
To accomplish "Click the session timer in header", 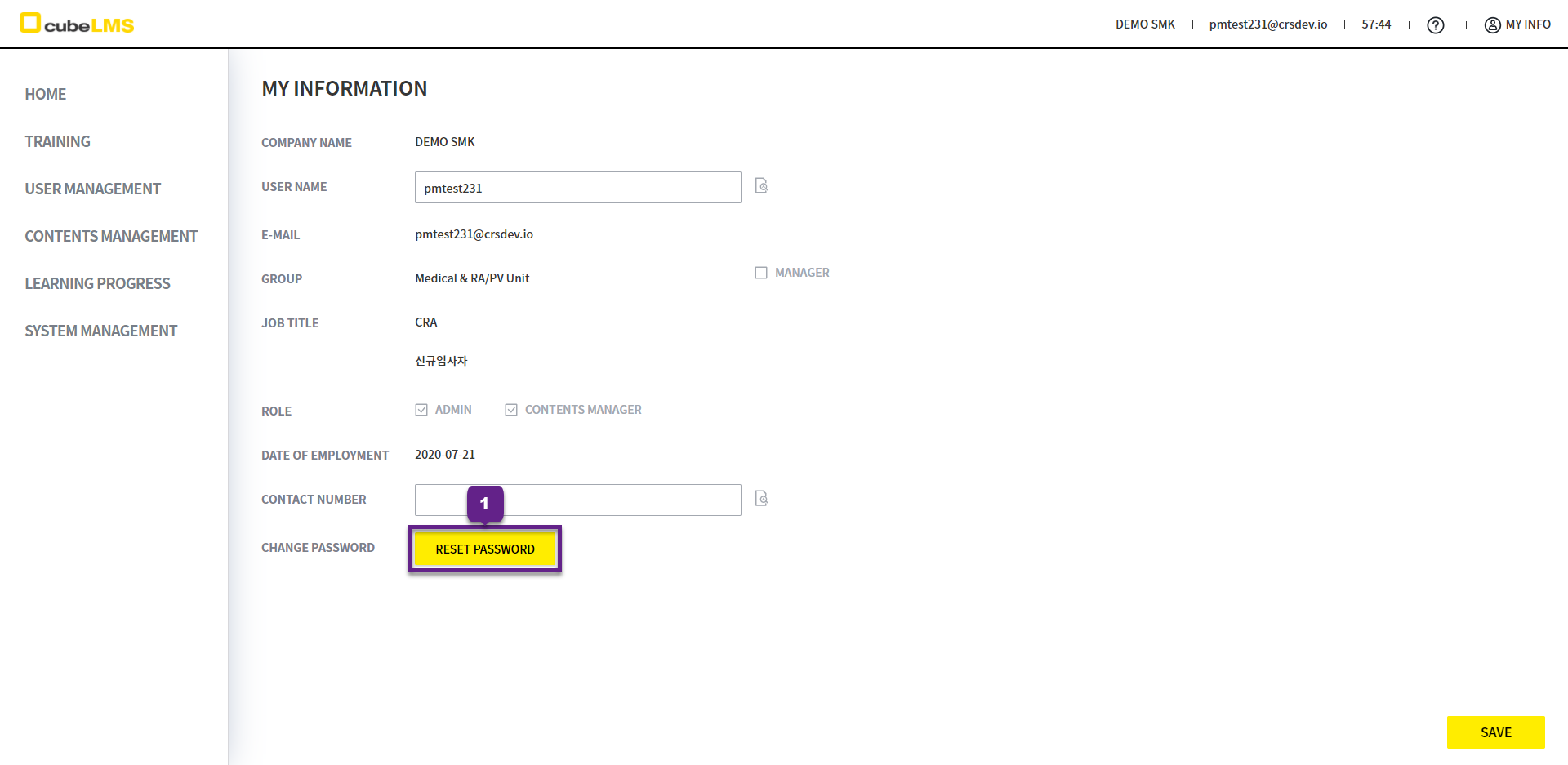I will pos(1376,24).
